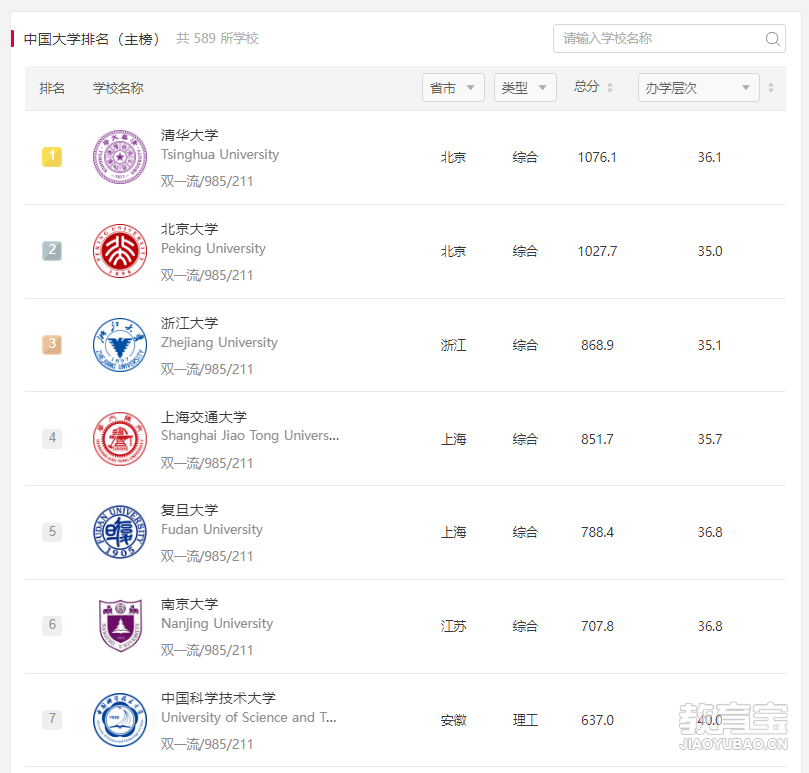809x773 pixels.
Task: Open the 省市 province dropdown
Action: pyautogui.click(x=453, y=88)
